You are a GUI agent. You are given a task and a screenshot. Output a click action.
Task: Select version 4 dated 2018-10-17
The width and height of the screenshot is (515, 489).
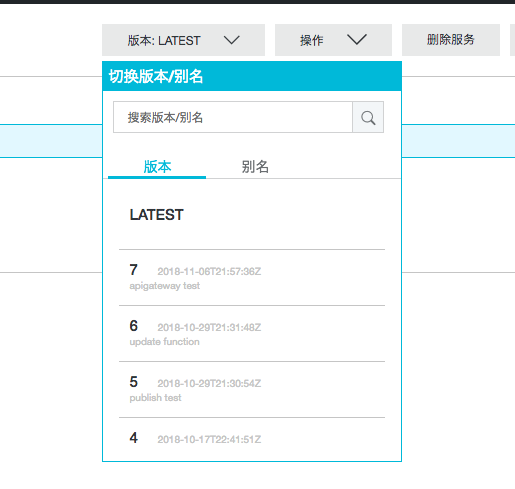tap(252, 439)
